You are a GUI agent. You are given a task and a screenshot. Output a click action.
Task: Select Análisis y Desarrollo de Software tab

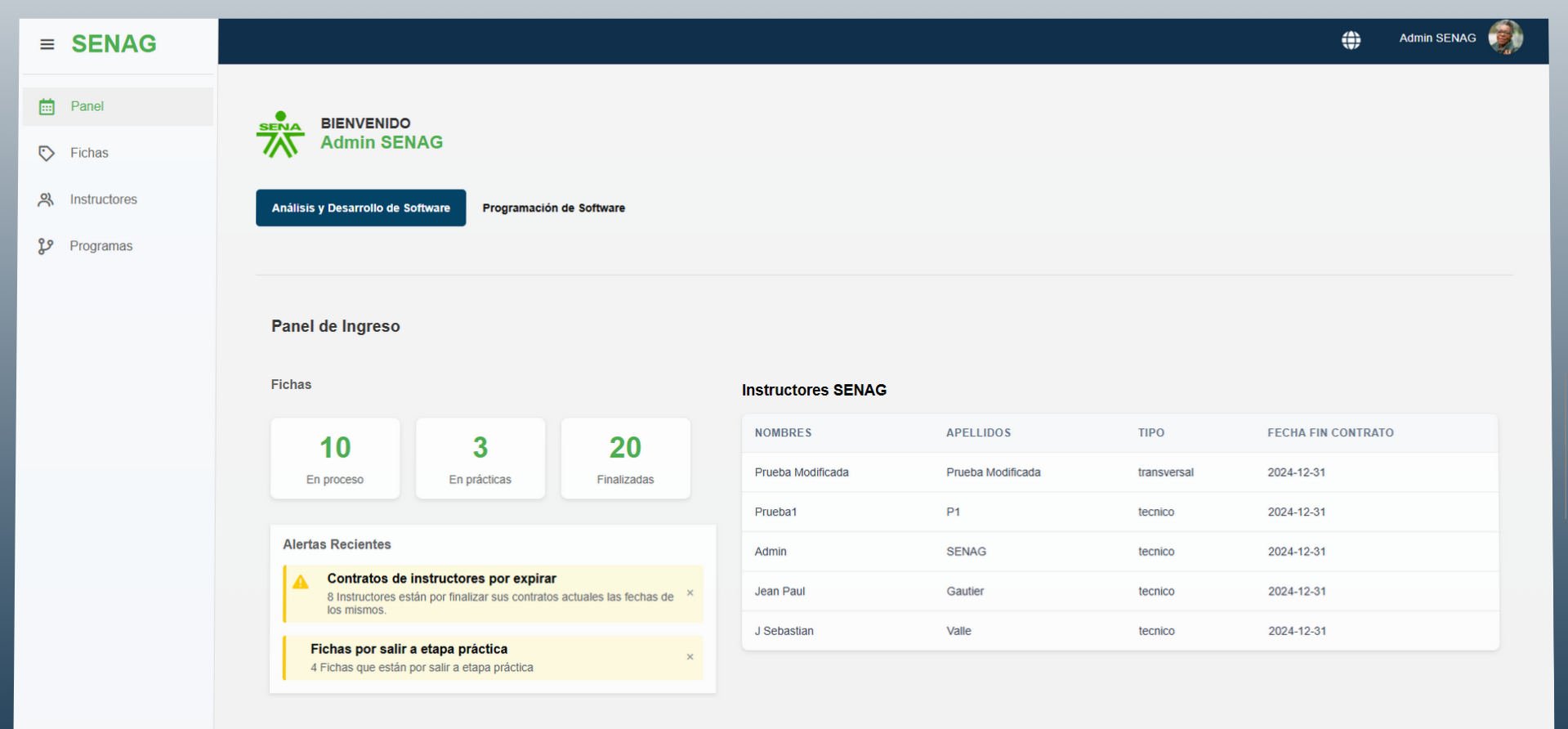pyautogui.click(x=360, y=208)
